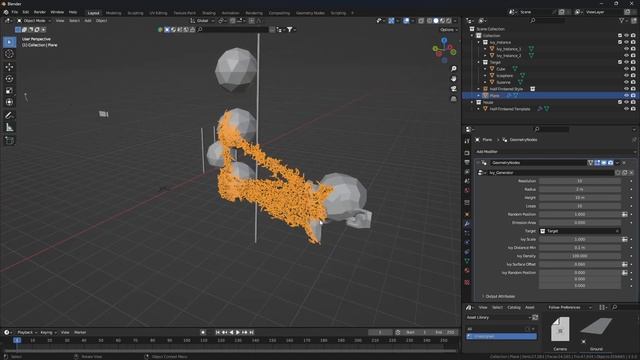Expand the Plane object row
640x360 pixels.
479,96
